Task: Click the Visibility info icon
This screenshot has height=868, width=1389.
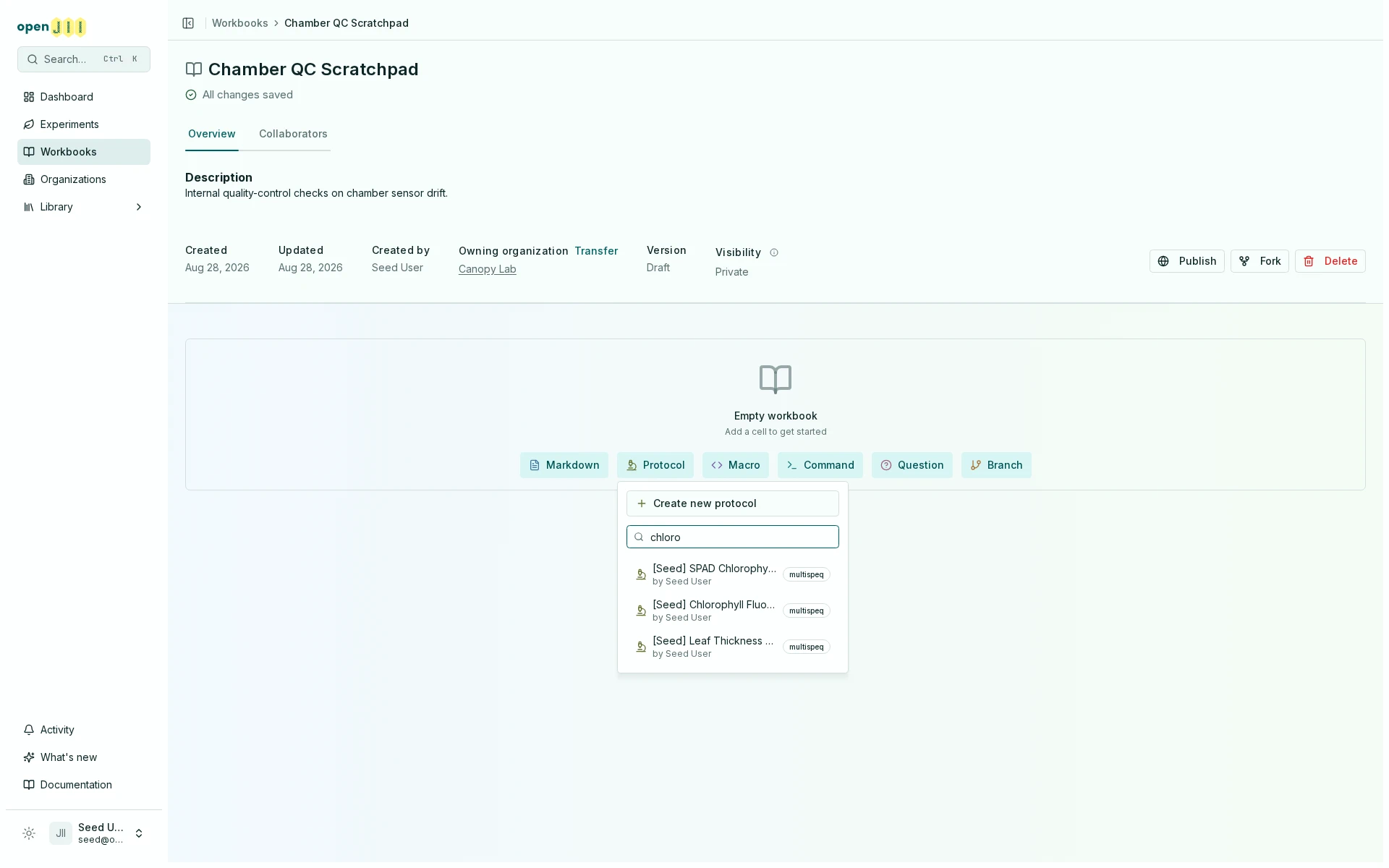Action: [774, 252]
